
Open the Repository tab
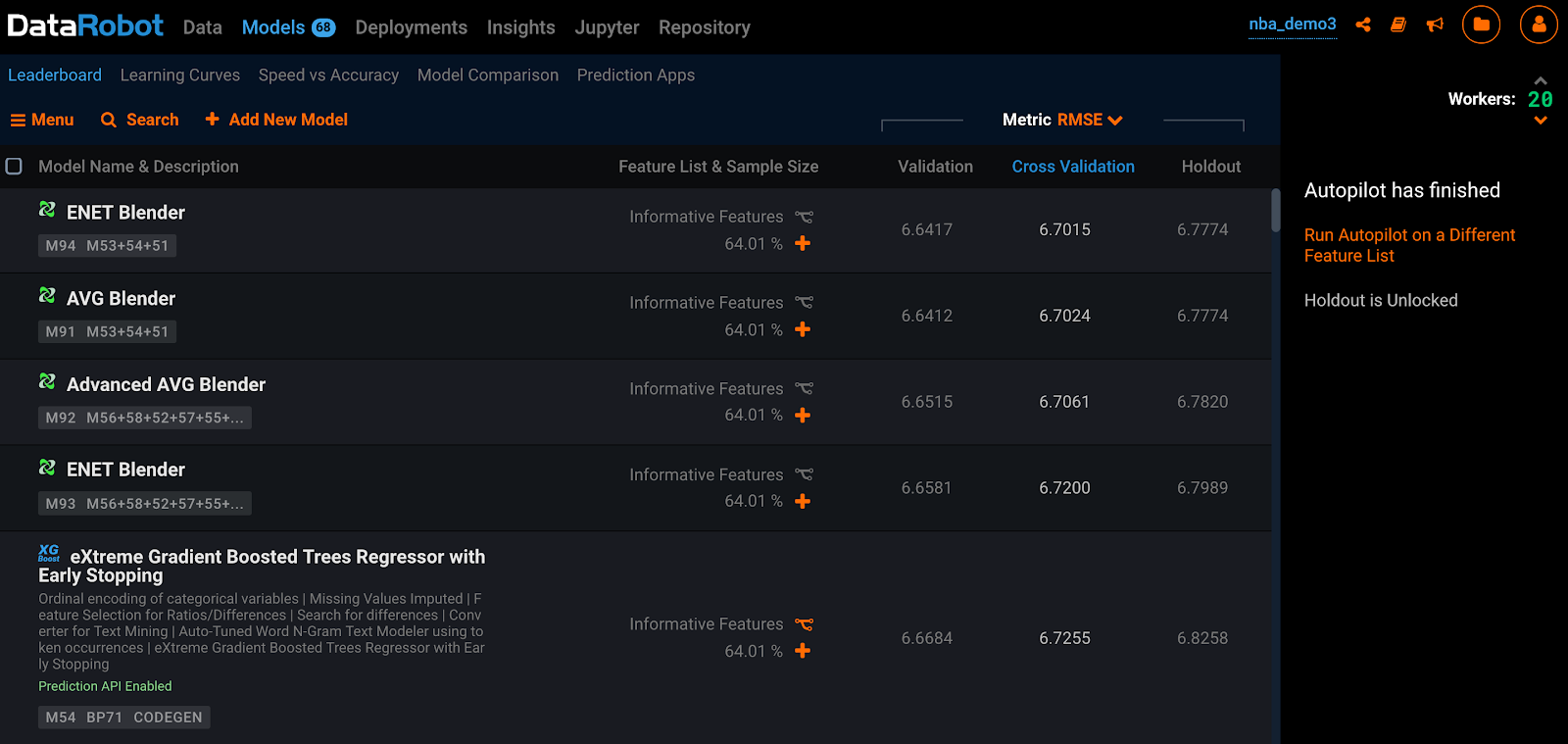pos(705,27)
